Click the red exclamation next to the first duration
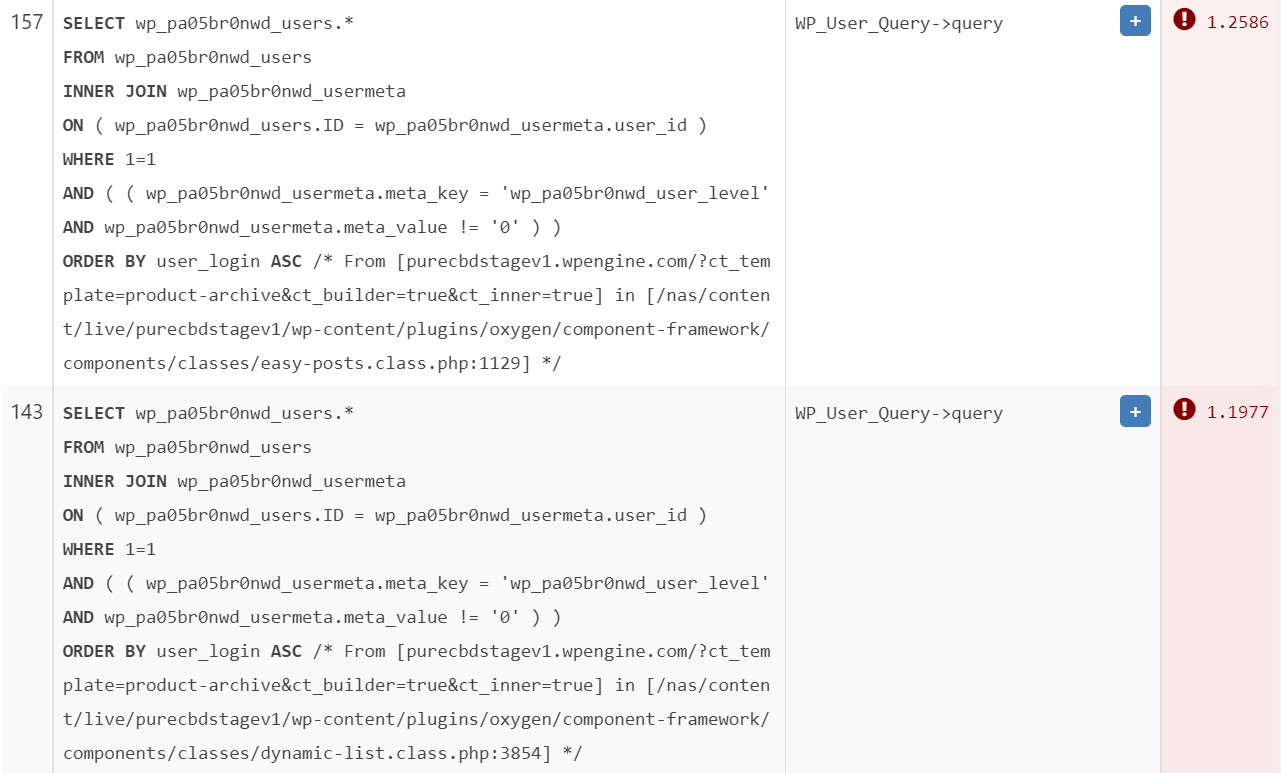 (1186, 21)
